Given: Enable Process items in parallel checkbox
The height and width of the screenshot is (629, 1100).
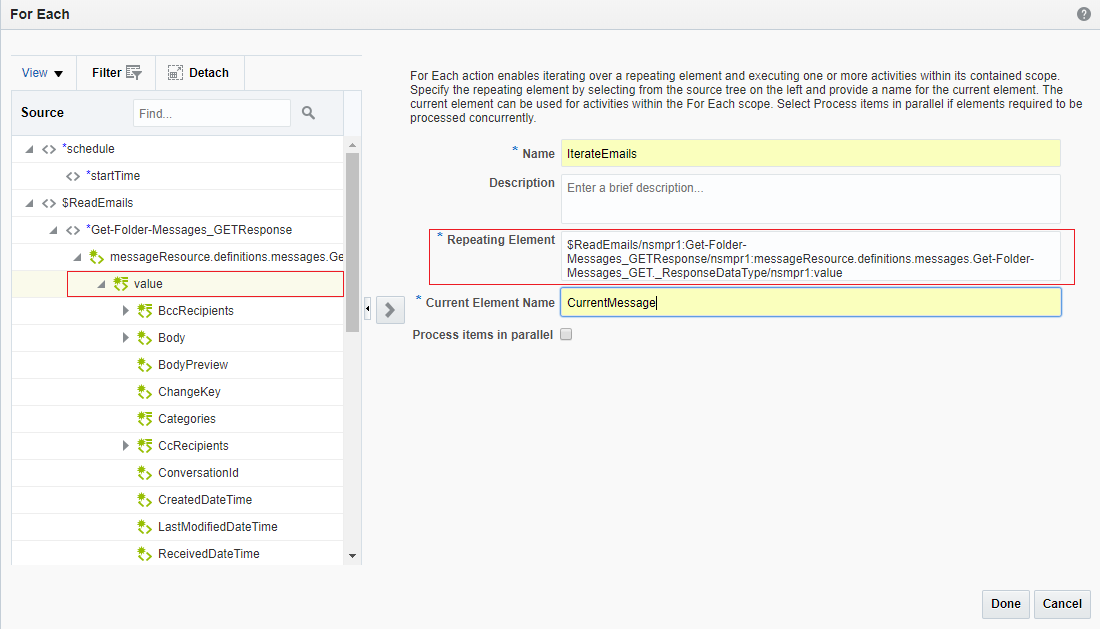Looking at the screenshot, I should point(566,335).
